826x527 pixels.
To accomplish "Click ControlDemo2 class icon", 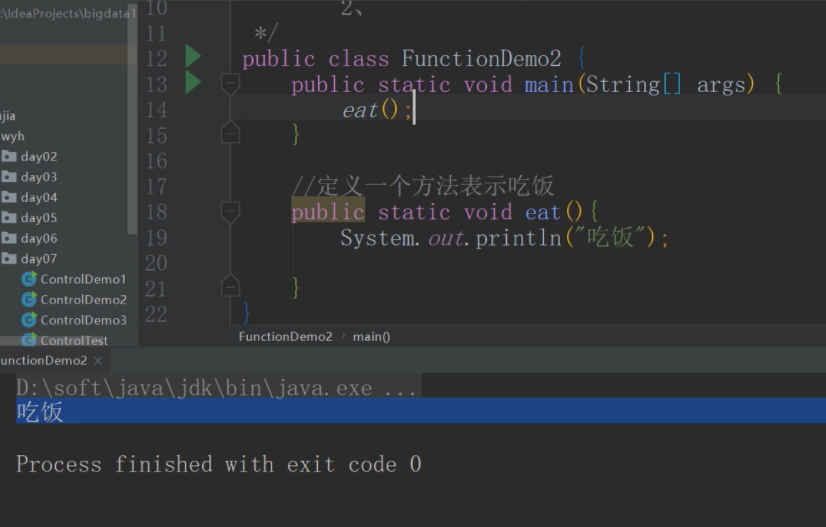I will coord(29,299).
